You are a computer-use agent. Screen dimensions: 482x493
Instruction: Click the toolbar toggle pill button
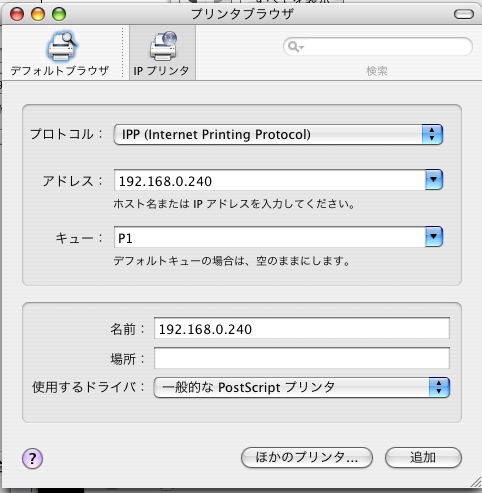(464, 14)
